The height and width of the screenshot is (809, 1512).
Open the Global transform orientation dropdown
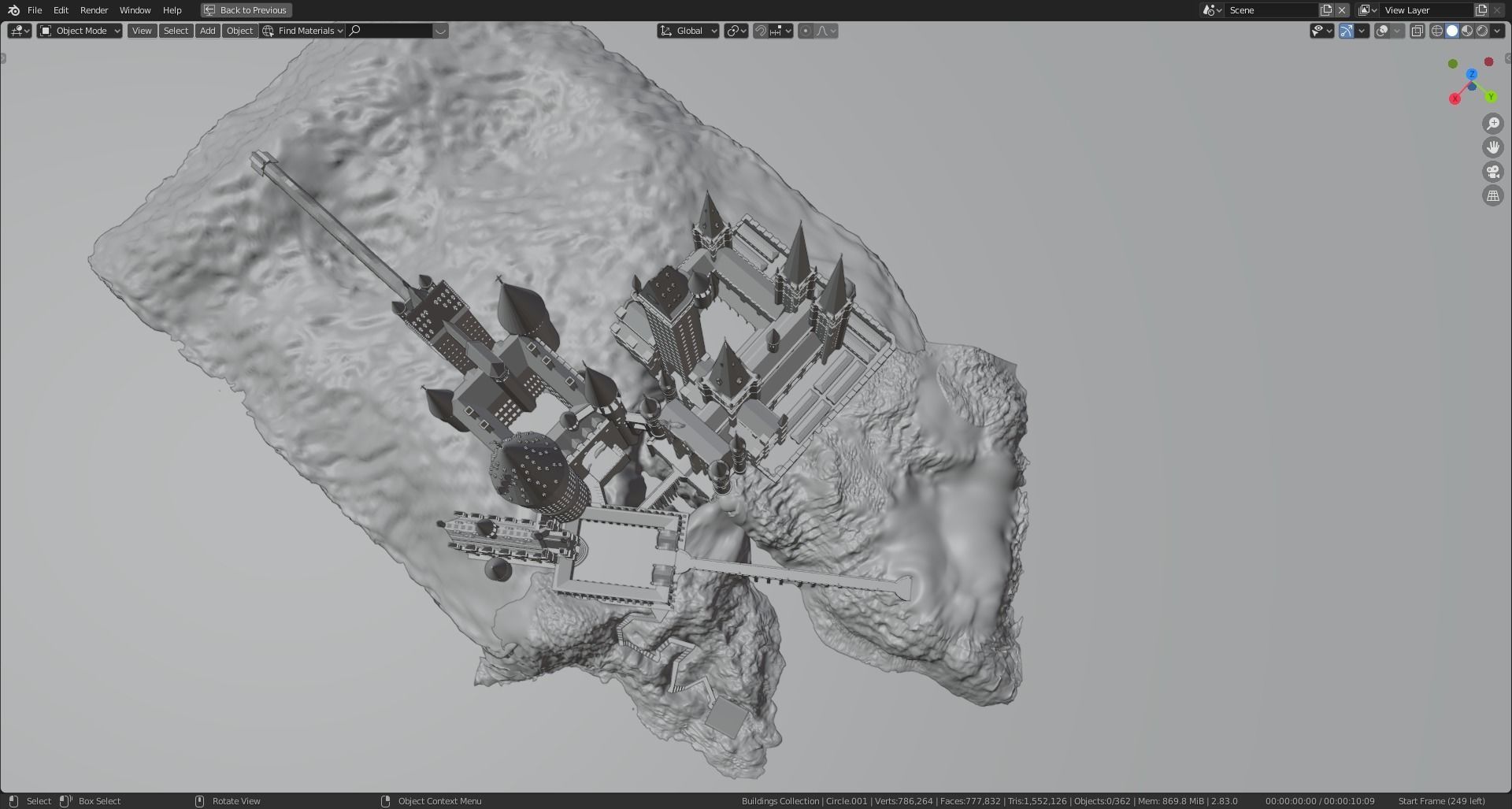coord(688,31)
